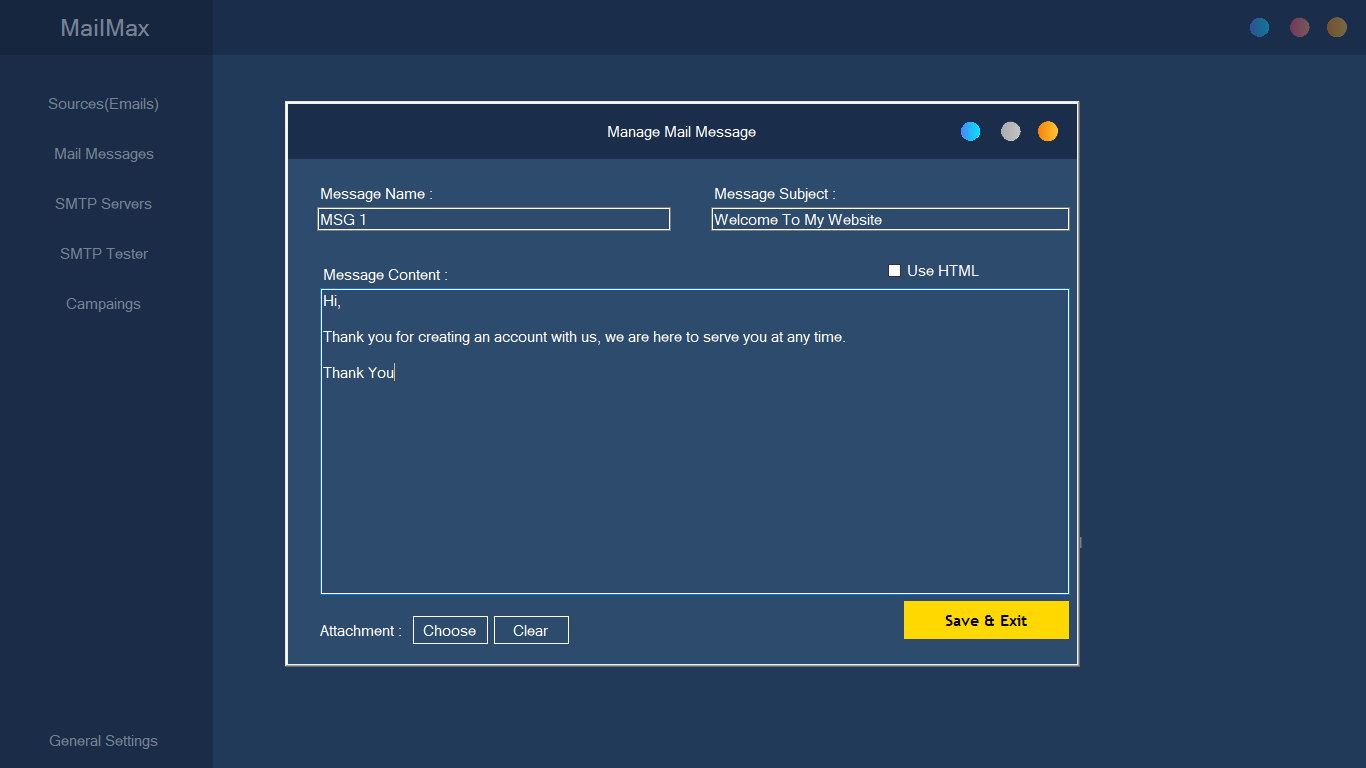1366x768 pixels.
Task: Click inside the Message Name field
Action: (x=494, y=218)
